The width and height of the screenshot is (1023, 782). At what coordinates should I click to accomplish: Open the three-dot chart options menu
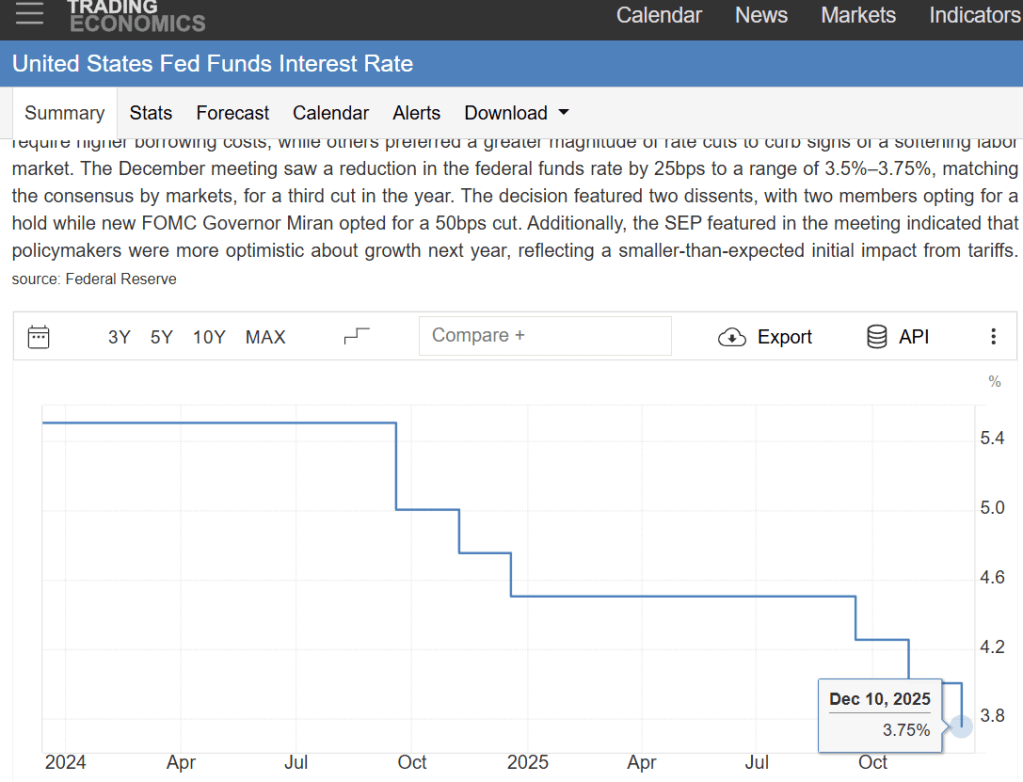click(993, 337)
